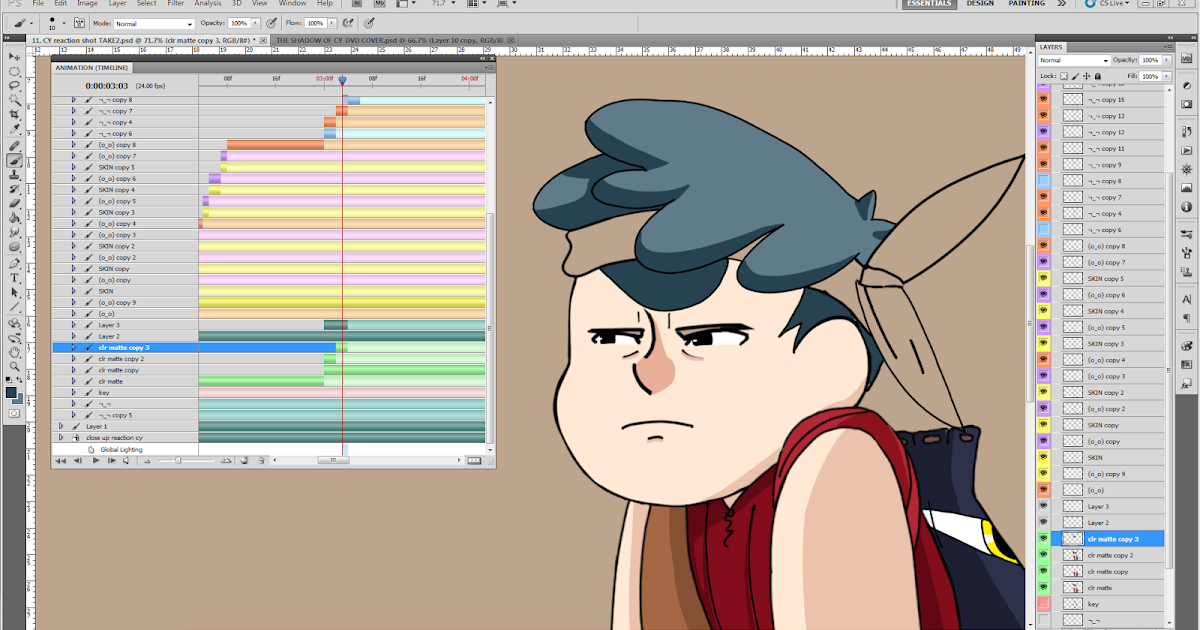Click the playhead marker in the timeline
This screenshot has height=630, width=1200.
[x=343, y=77]
